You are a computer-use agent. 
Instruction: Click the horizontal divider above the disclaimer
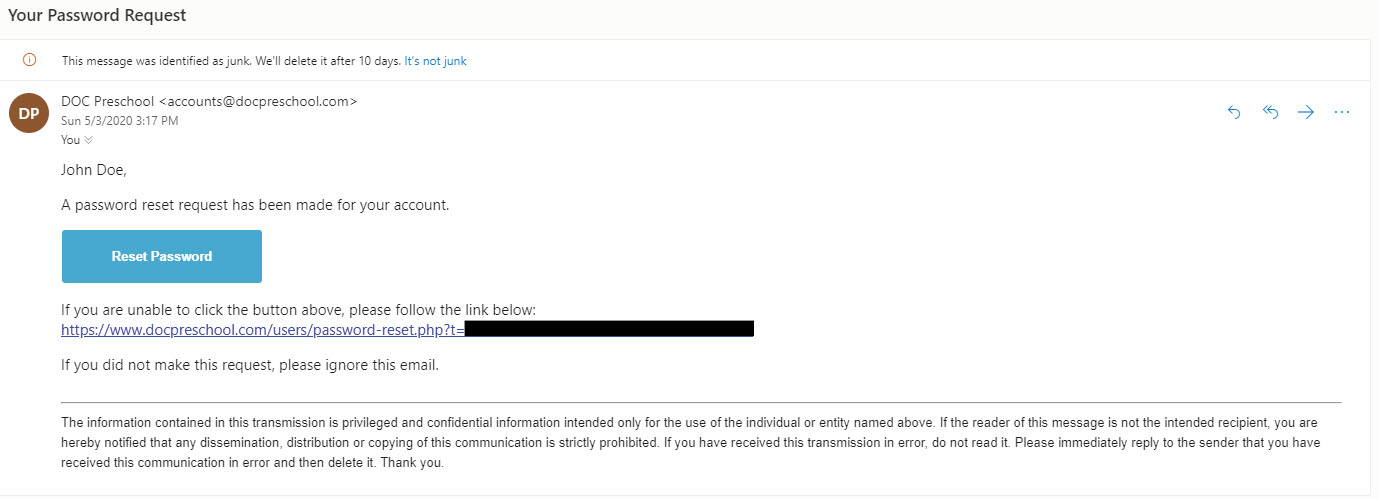700,402
